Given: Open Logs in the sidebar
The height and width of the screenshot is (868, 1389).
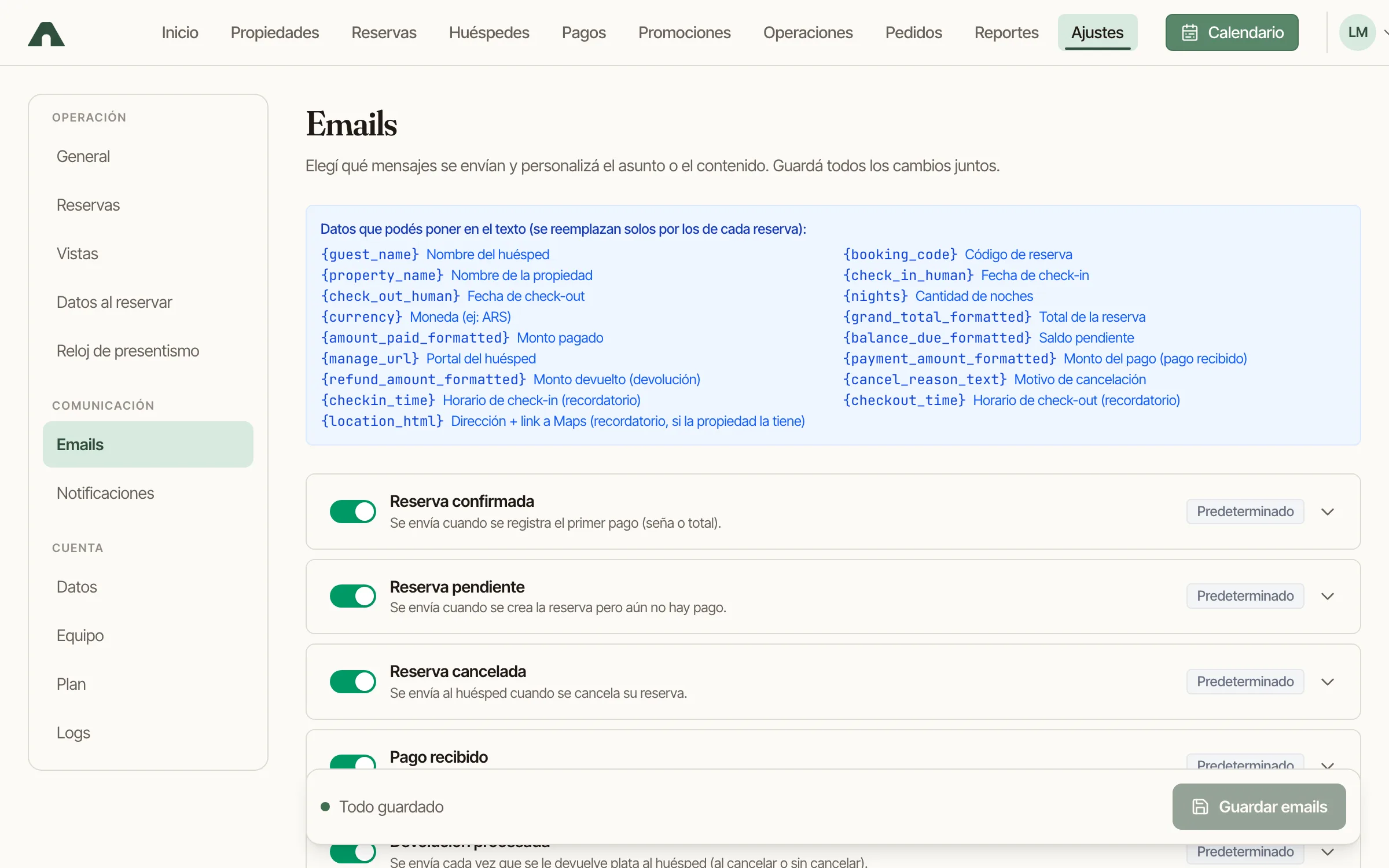Looking at the screenshot, I should click(148, 733).
